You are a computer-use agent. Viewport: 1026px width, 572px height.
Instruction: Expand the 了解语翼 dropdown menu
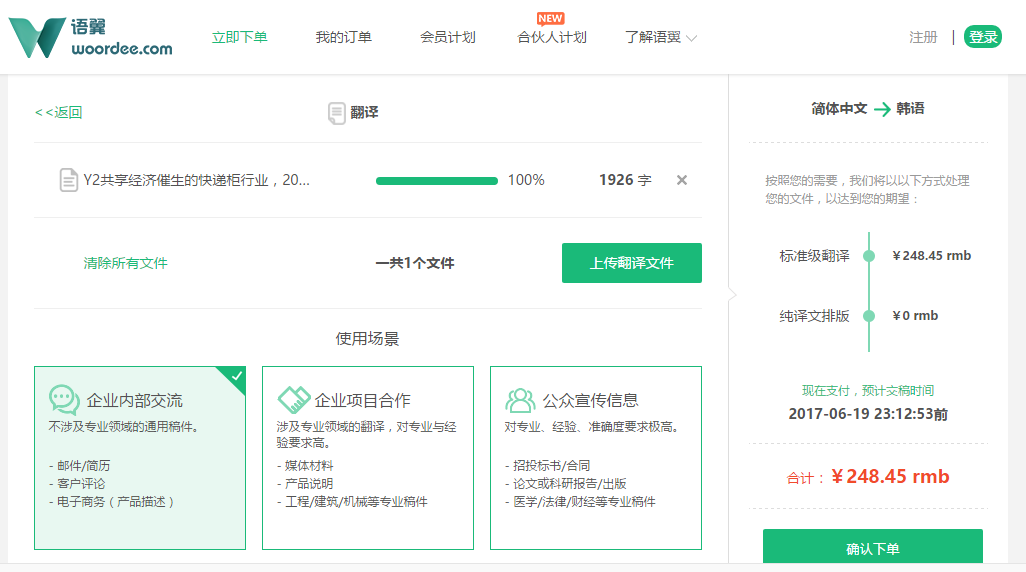click(660, 38)
